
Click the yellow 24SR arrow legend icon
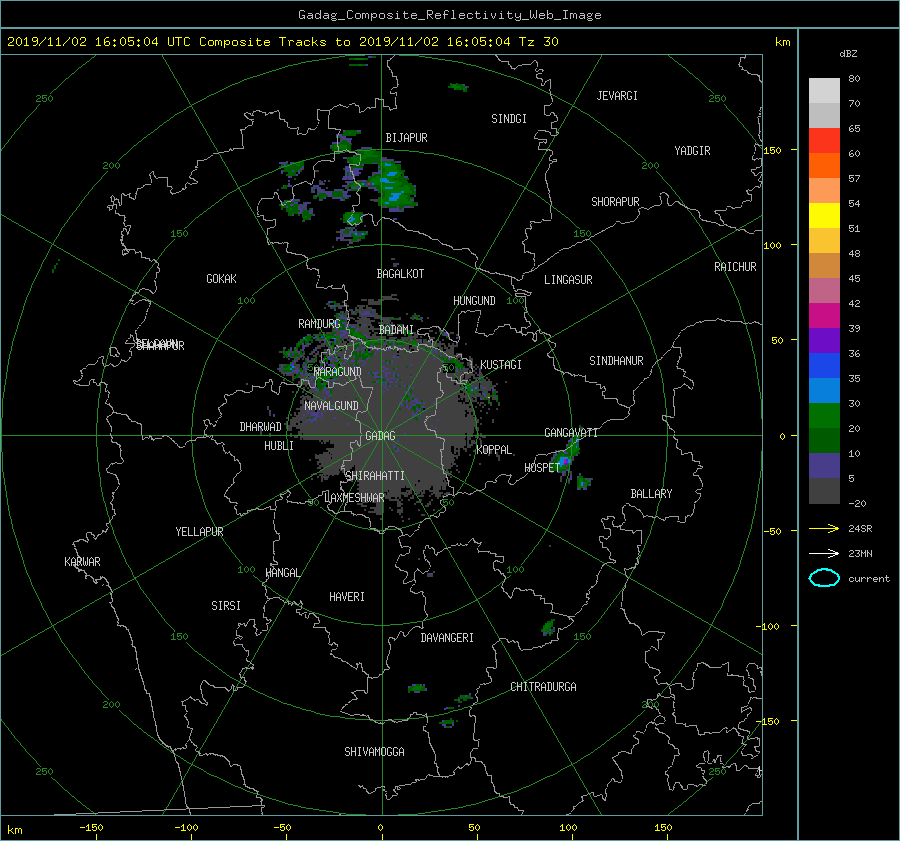pos(824,528)
